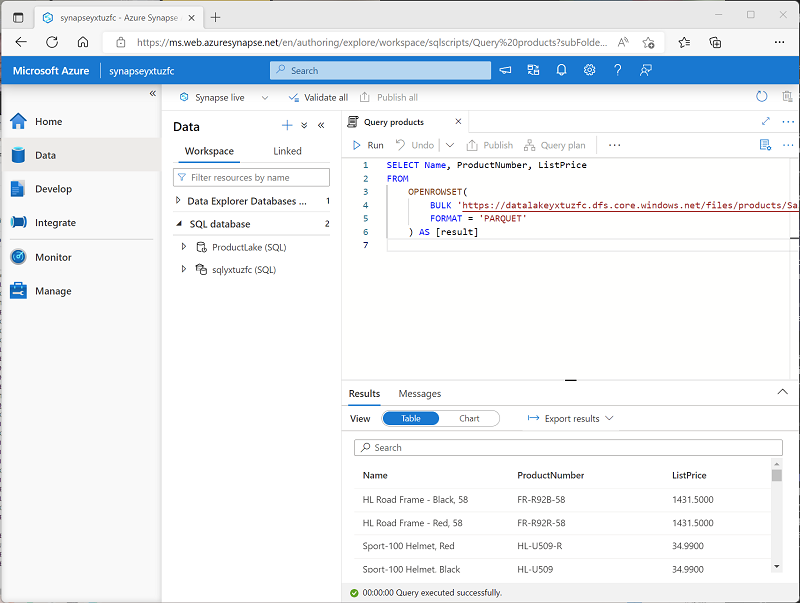This screenshot has height=603, width=800.
Task: Go to the Manage hub
Action: coord(52,291)
